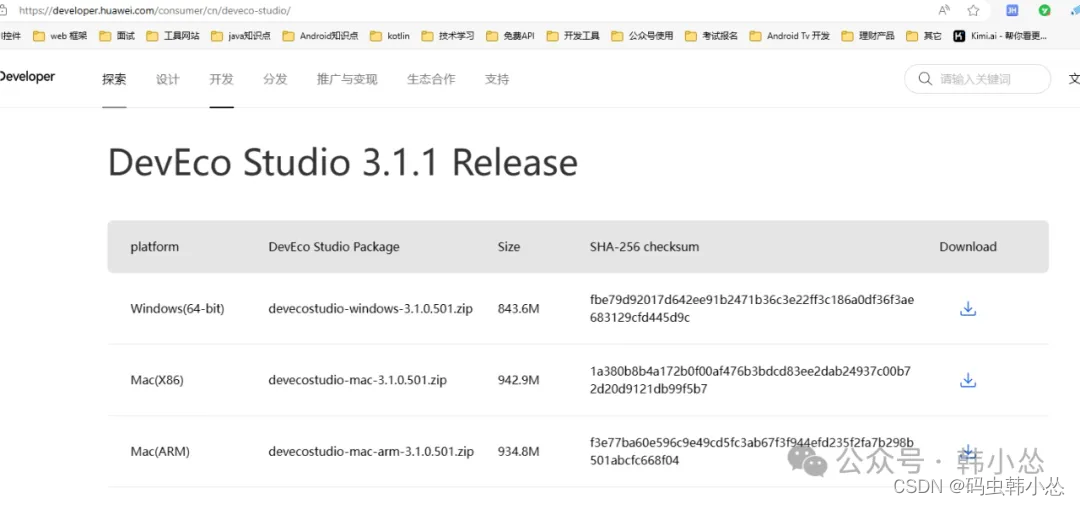This screenshot has height=505, width=1080.
Task: Select the 推广与变现 navigation tab
Action: point(347,79)
